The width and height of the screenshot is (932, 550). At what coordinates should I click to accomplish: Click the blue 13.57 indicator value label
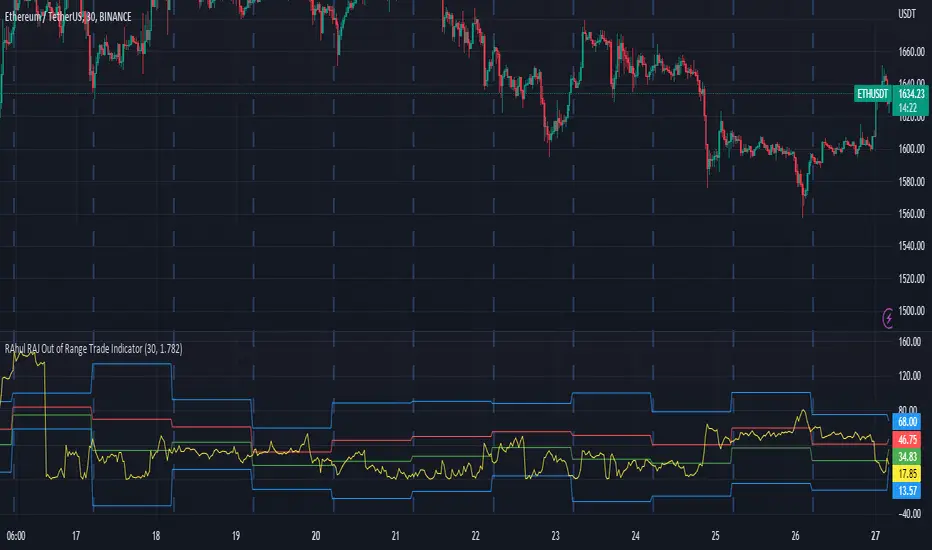(907, 491)
